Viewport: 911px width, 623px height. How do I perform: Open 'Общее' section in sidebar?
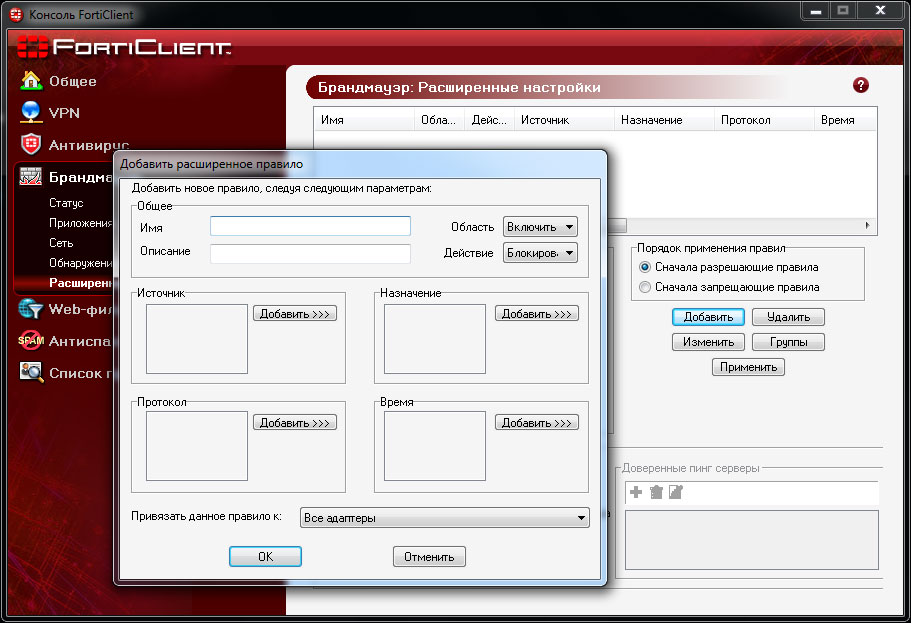pos(73,81)
